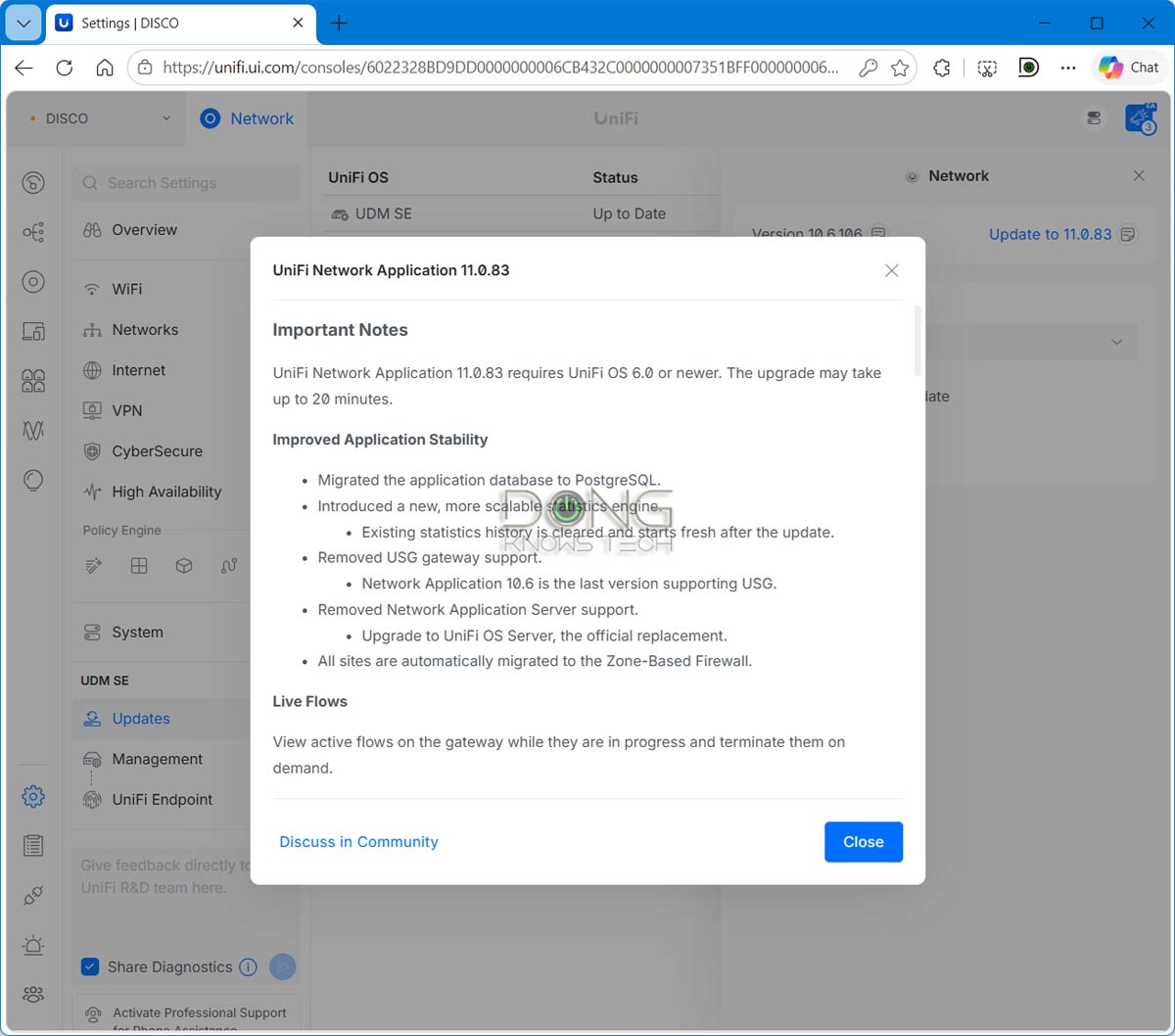Open the Logs list icon in sidebar
1175x1036 pixels.
(33, 845)
